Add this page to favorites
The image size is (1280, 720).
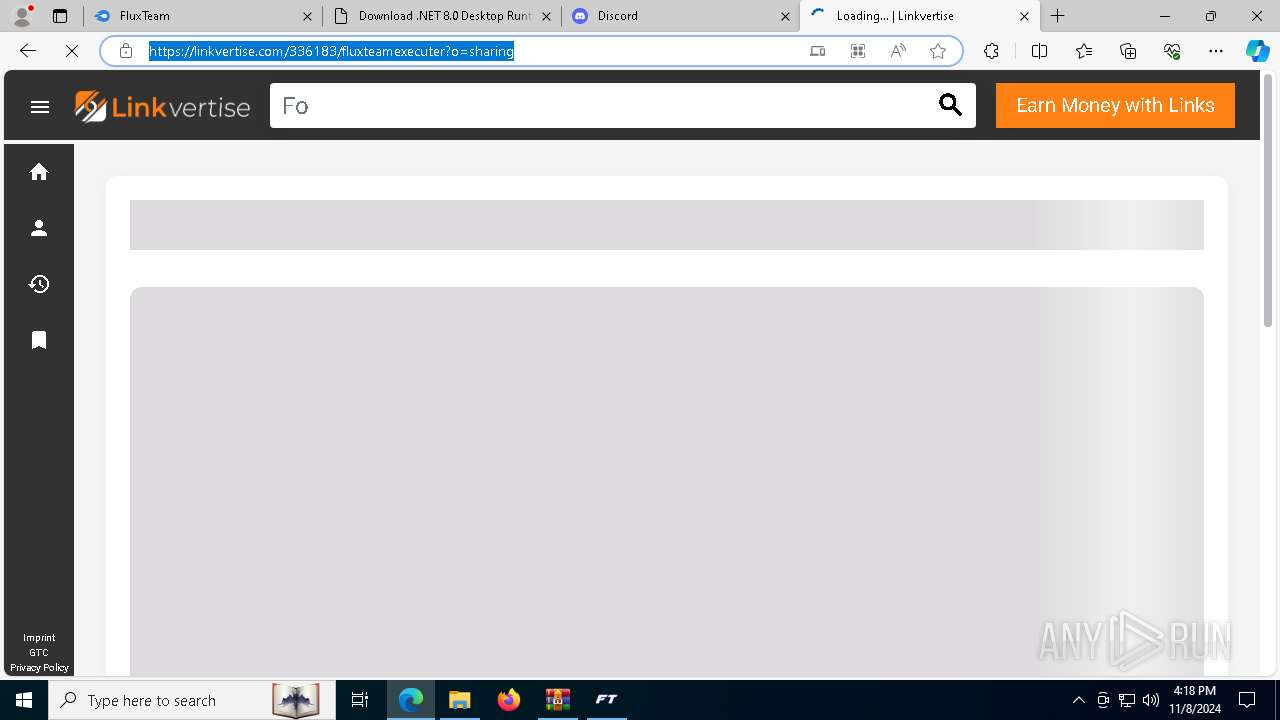(x=938, y=51)
